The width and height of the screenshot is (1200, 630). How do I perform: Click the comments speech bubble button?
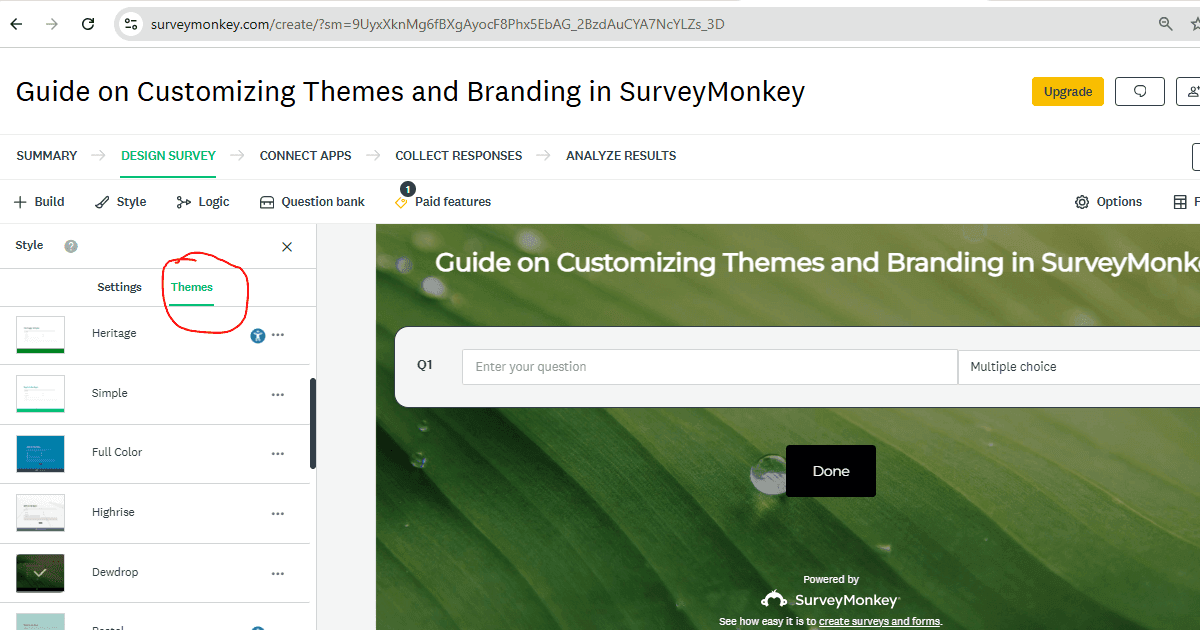point(1140,92)
